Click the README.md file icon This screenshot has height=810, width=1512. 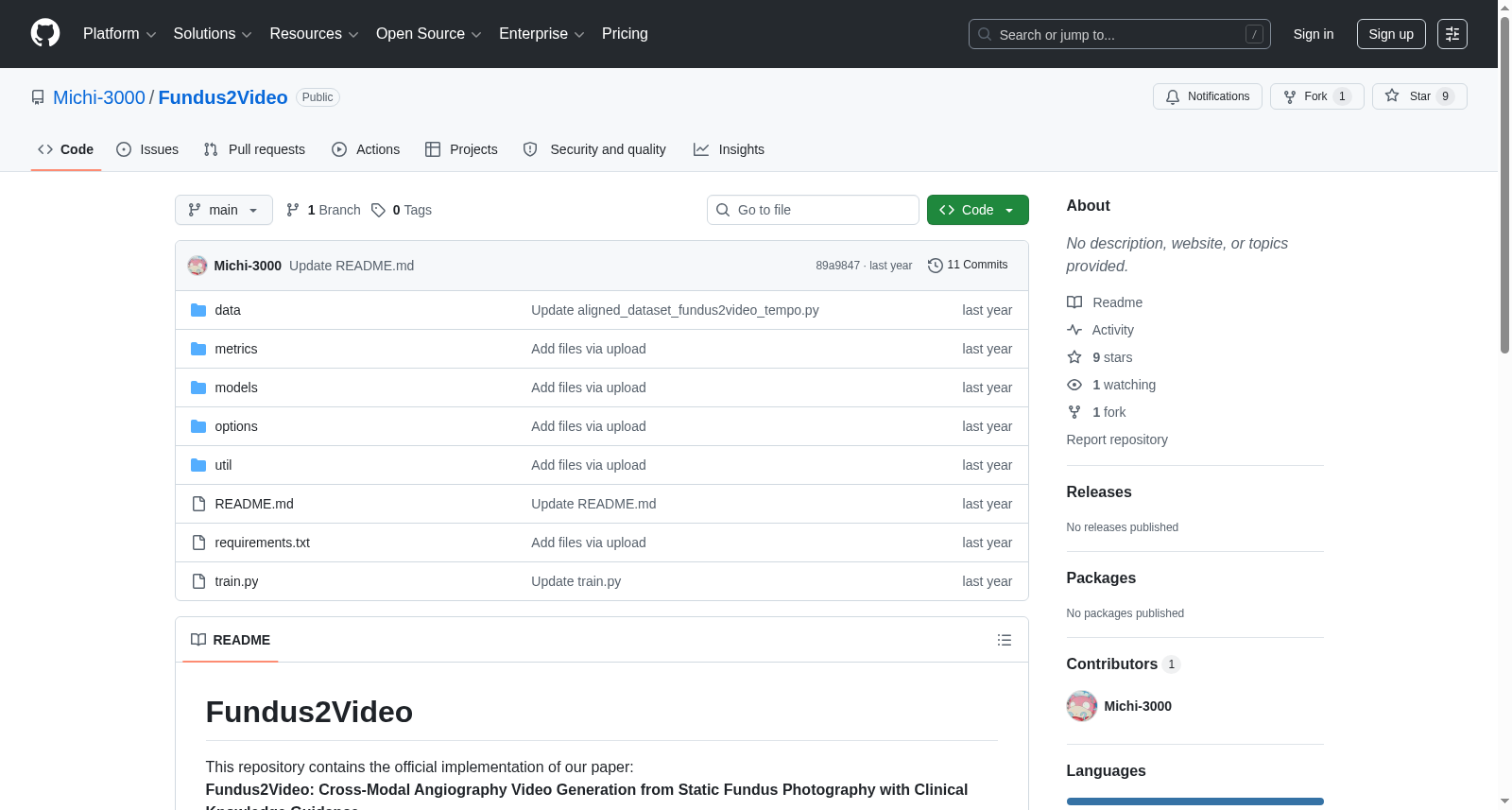click(198, 504)
